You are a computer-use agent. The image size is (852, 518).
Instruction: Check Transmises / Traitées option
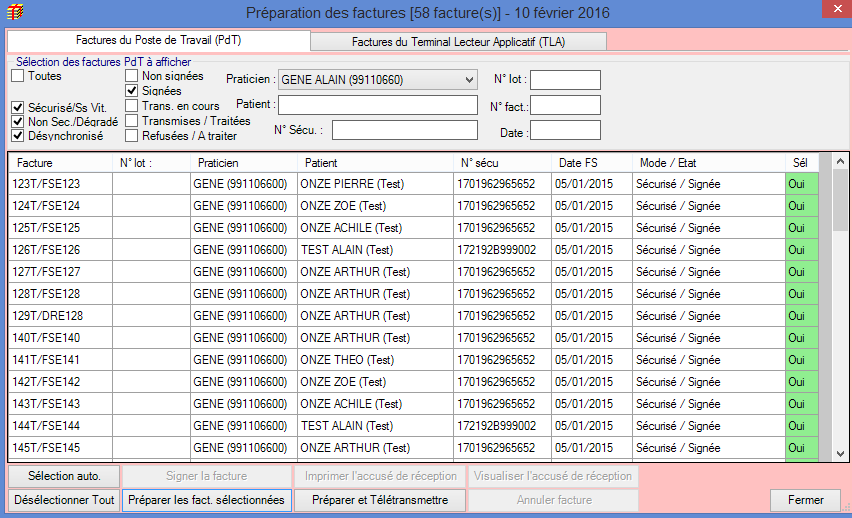(x=132, y=121)
